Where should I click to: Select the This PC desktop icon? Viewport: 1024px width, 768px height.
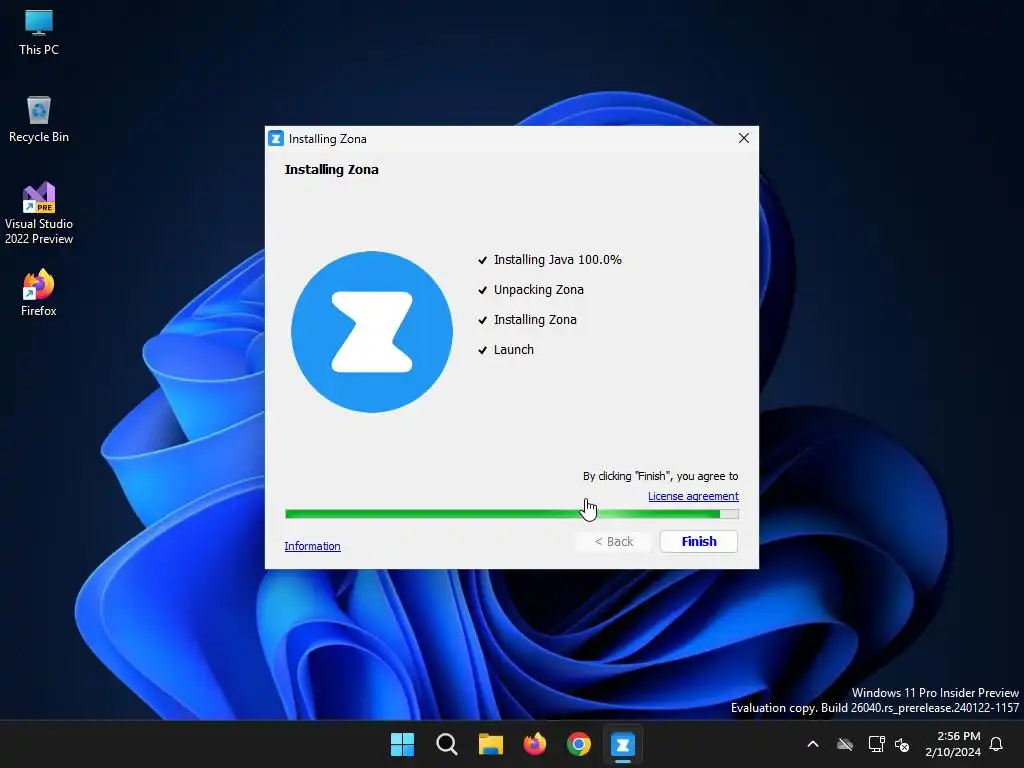point(39,33)
